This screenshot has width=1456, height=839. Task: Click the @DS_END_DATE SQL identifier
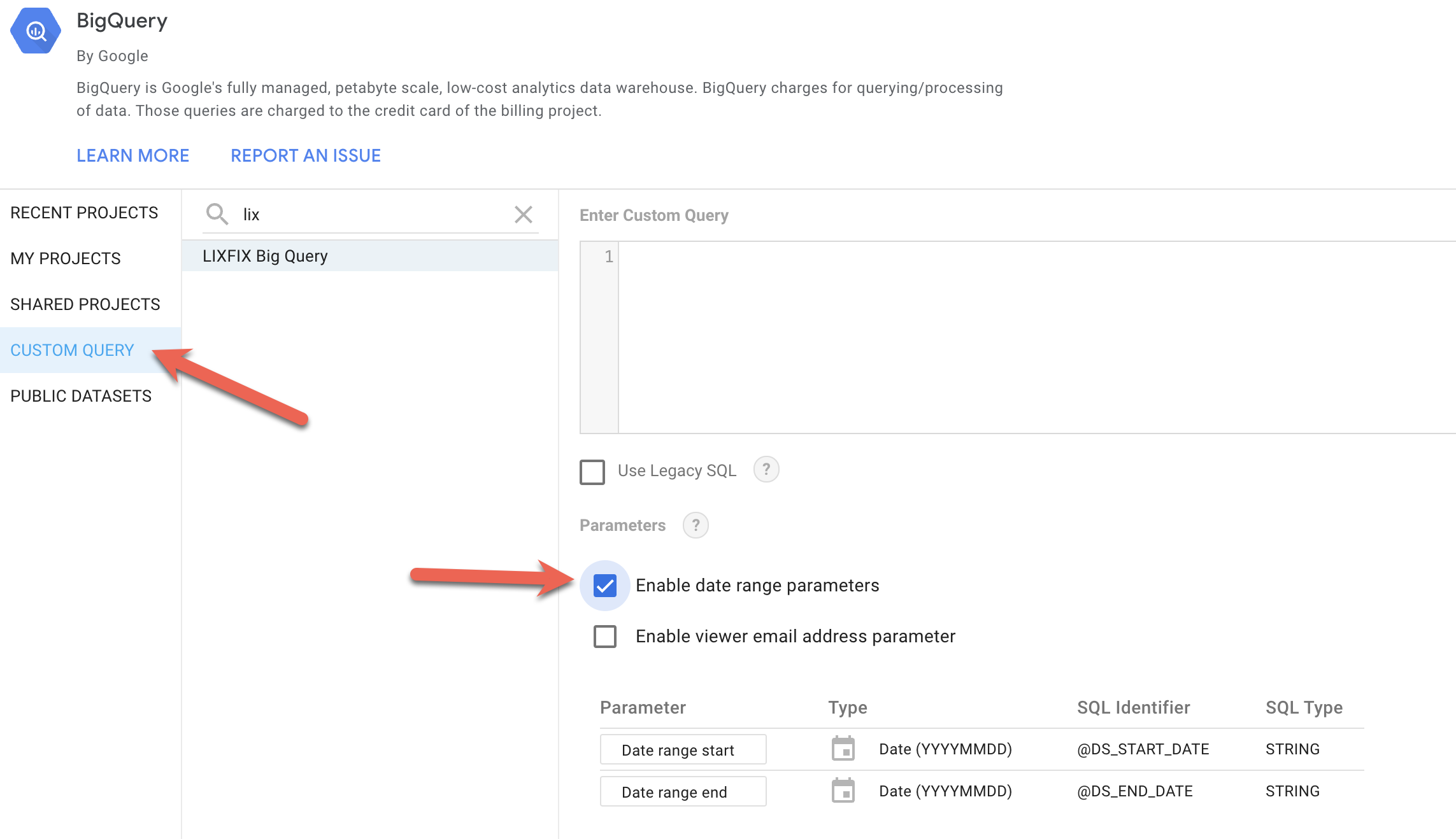tap(1134, 791)
